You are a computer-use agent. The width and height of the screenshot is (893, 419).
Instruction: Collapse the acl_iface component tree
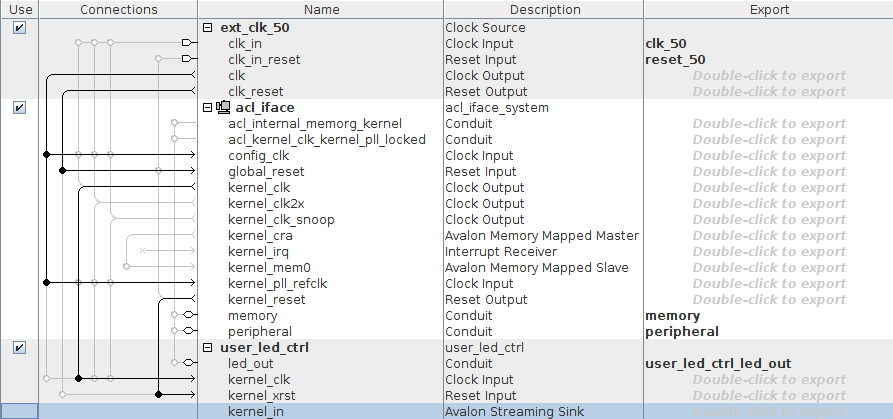coord(207,108)
